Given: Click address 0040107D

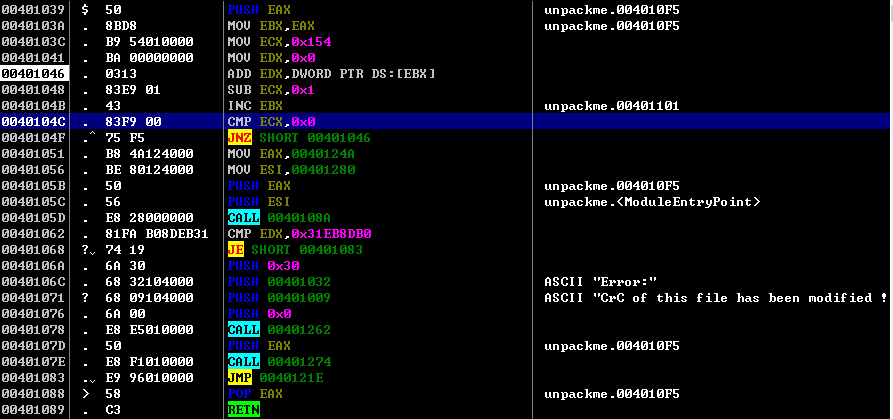Looking at the screenshot, I should coord(34,346).
